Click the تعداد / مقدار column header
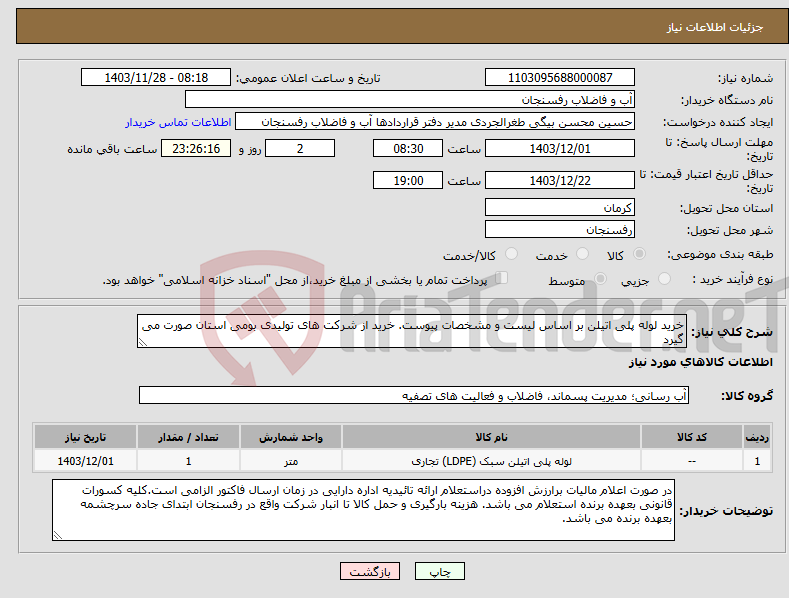The height and width of the screenshot is (598, 789). (x=188, y=437)
